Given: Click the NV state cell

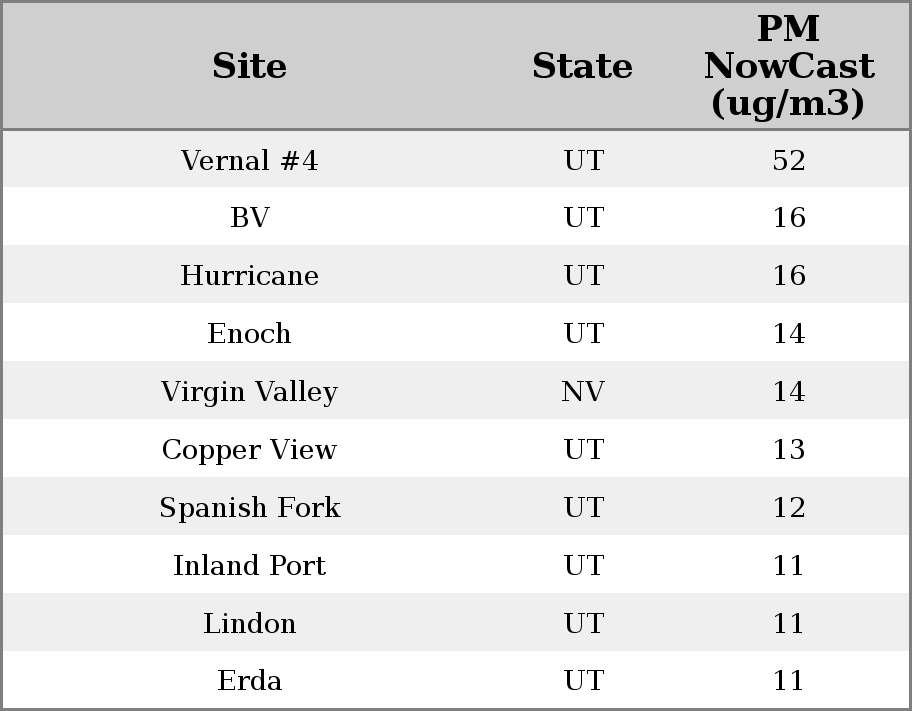Looking at the screenshot, I should [x=582, y=392].
